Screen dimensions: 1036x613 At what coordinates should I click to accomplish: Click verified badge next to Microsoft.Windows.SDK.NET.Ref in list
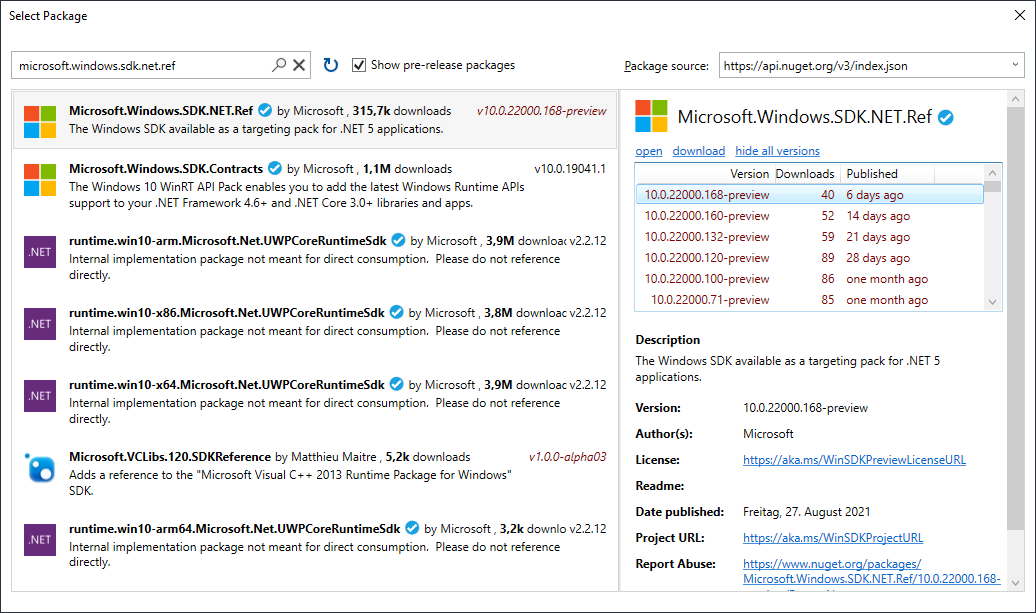(265, 110)
